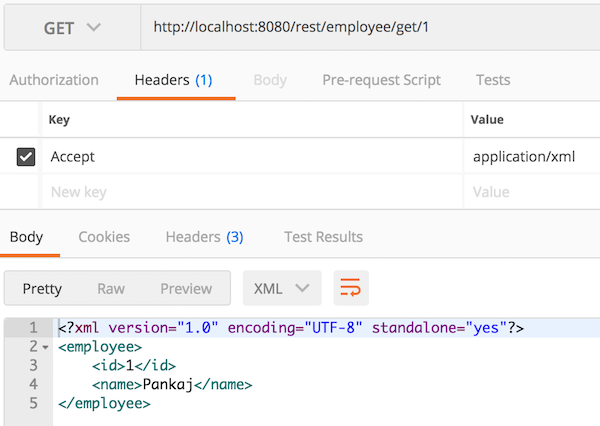Screen dimensions: 600x426
Task: Open the response Cookies tab
Action: (104, 237)
